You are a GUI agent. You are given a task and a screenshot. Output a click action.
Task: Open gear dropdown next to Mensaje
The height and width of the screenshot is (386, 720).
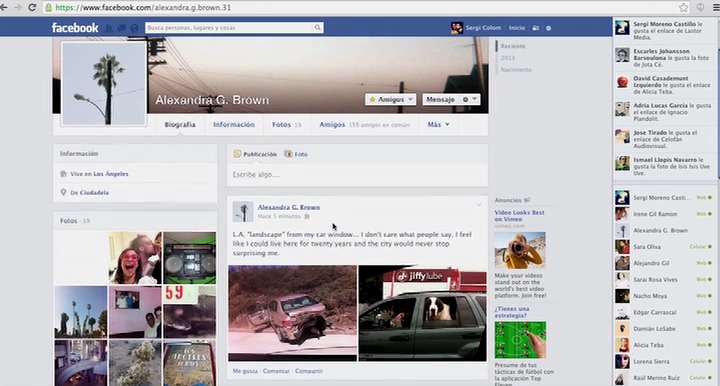[x=470, y=99]
